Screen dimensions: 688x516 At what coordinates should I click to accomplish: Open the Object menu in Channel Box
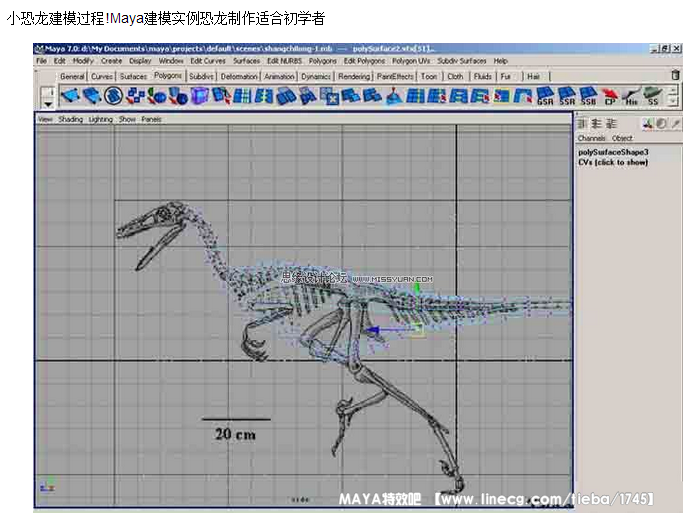click(622, 138)
